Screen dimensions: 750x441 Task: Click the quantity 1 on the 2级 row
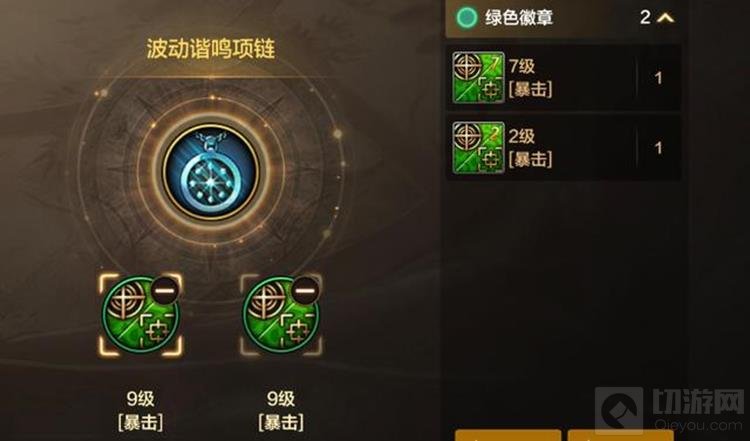pyautogui.click(x=659, y=148)
